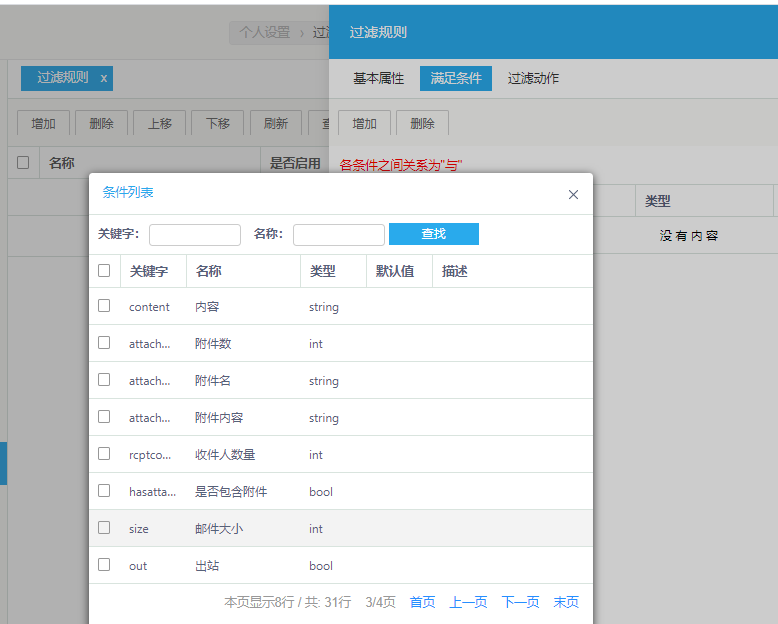Close the 条件列表 dialog
The image size is (778, 624).
573,195
